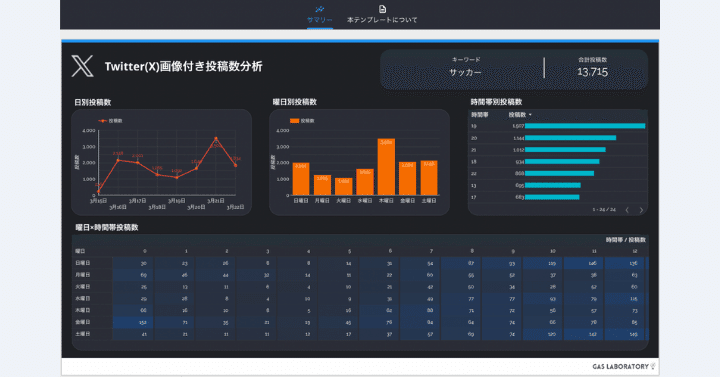720x377 pixels.
Task: Click the total posts value 13,715
Action: [592, 72]
